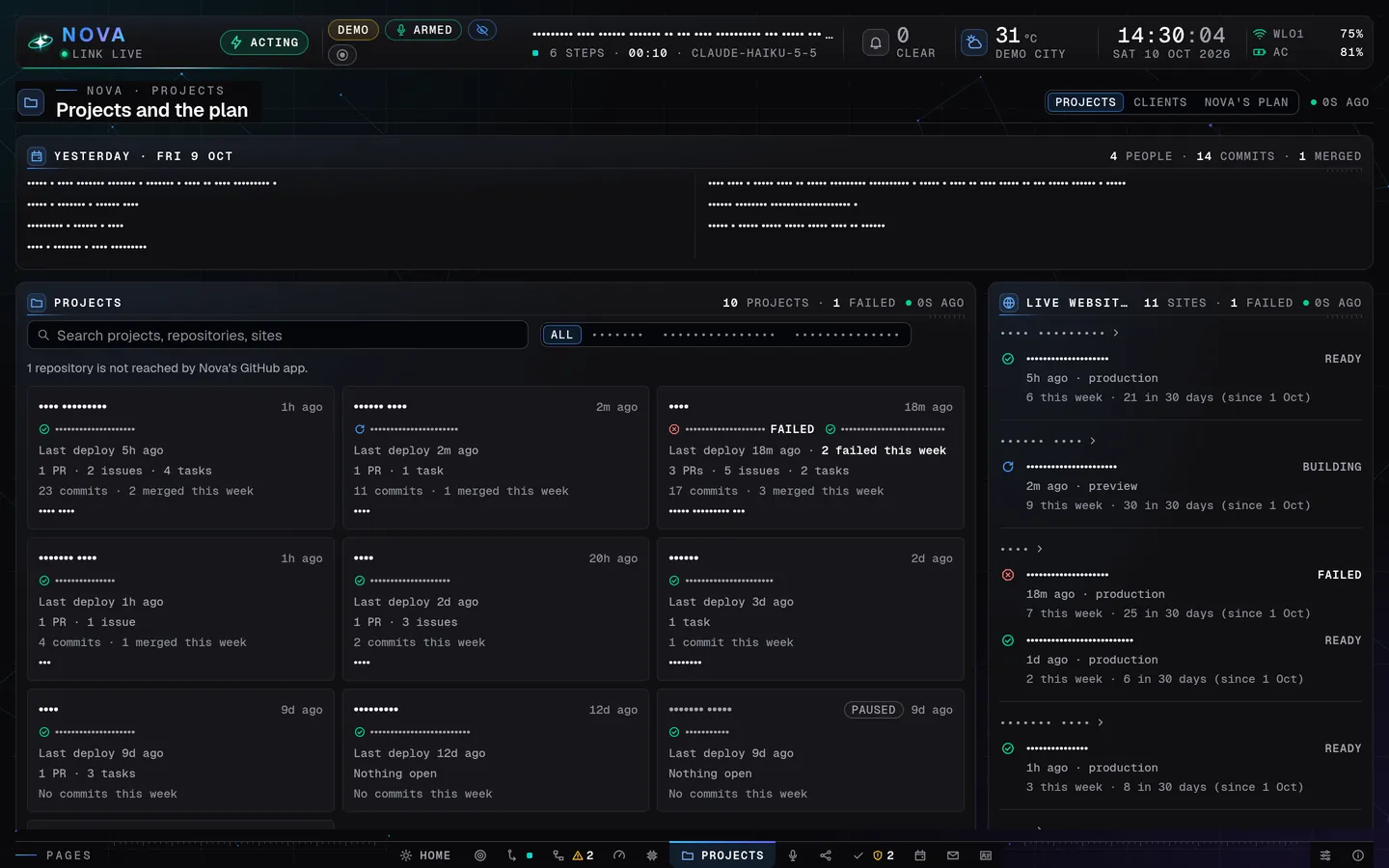1389x868 pixels.
Task: Expand the site group above the BUILDING site
Action: click(x=1049, y=441)
